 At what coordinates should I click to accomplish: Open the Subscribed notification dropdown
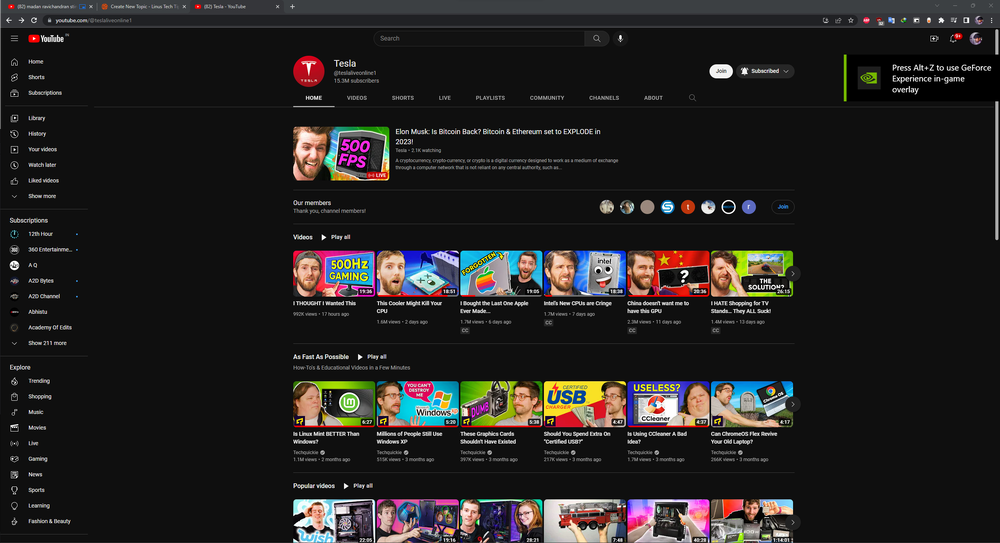point(765,71)
